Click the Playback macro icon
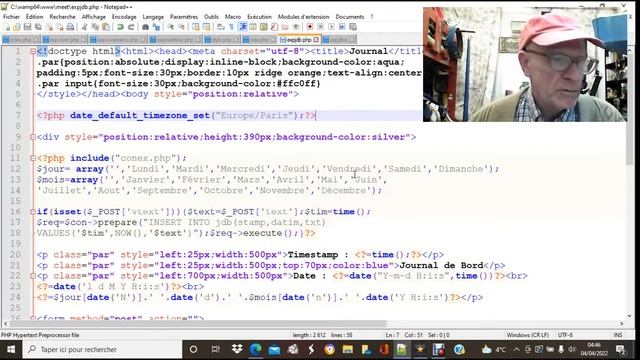 tap(331, 27)
